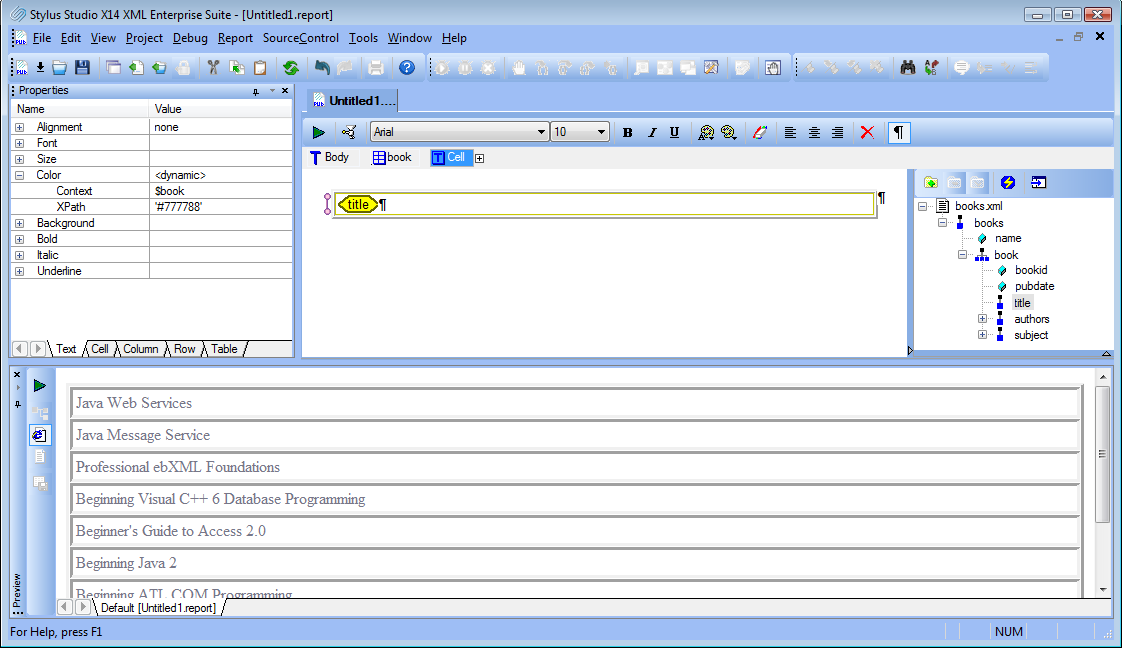Click the red X delete icon
This screenshot has height=648, width=1122.
(867, 132)
